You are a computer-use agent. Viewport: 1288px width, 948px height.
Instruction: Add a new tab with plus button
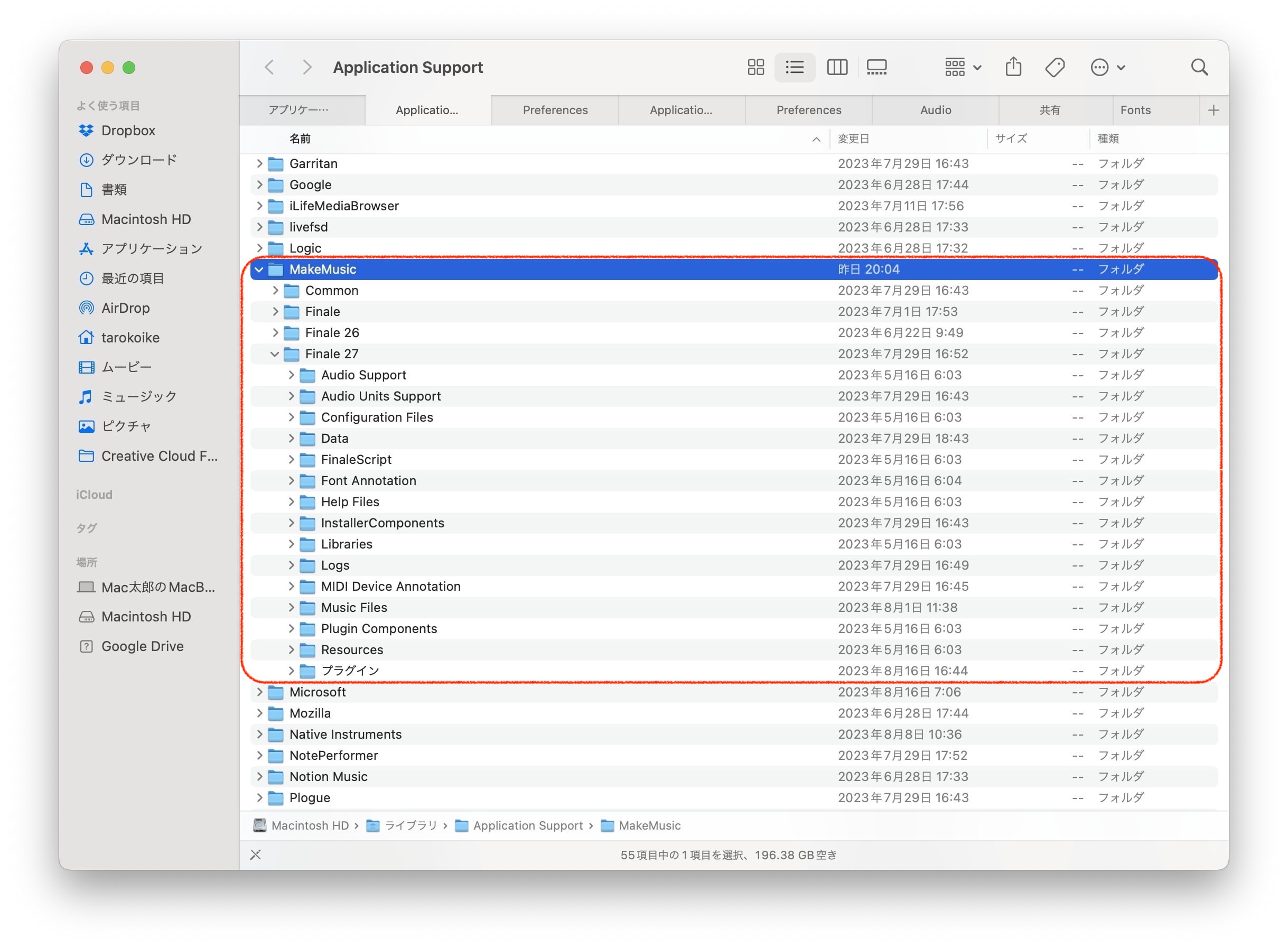pyautogui.click(x=1214, y=110)
